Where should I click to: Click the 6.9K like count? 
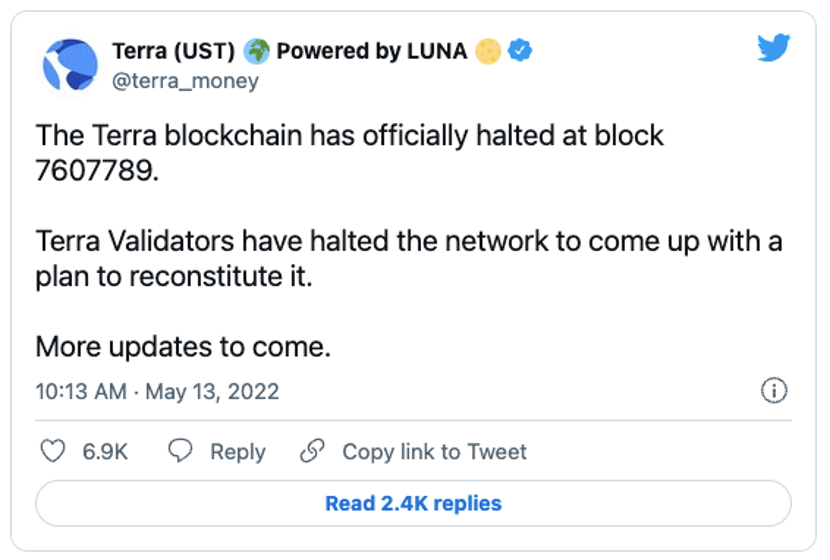[x=105, y=452]
